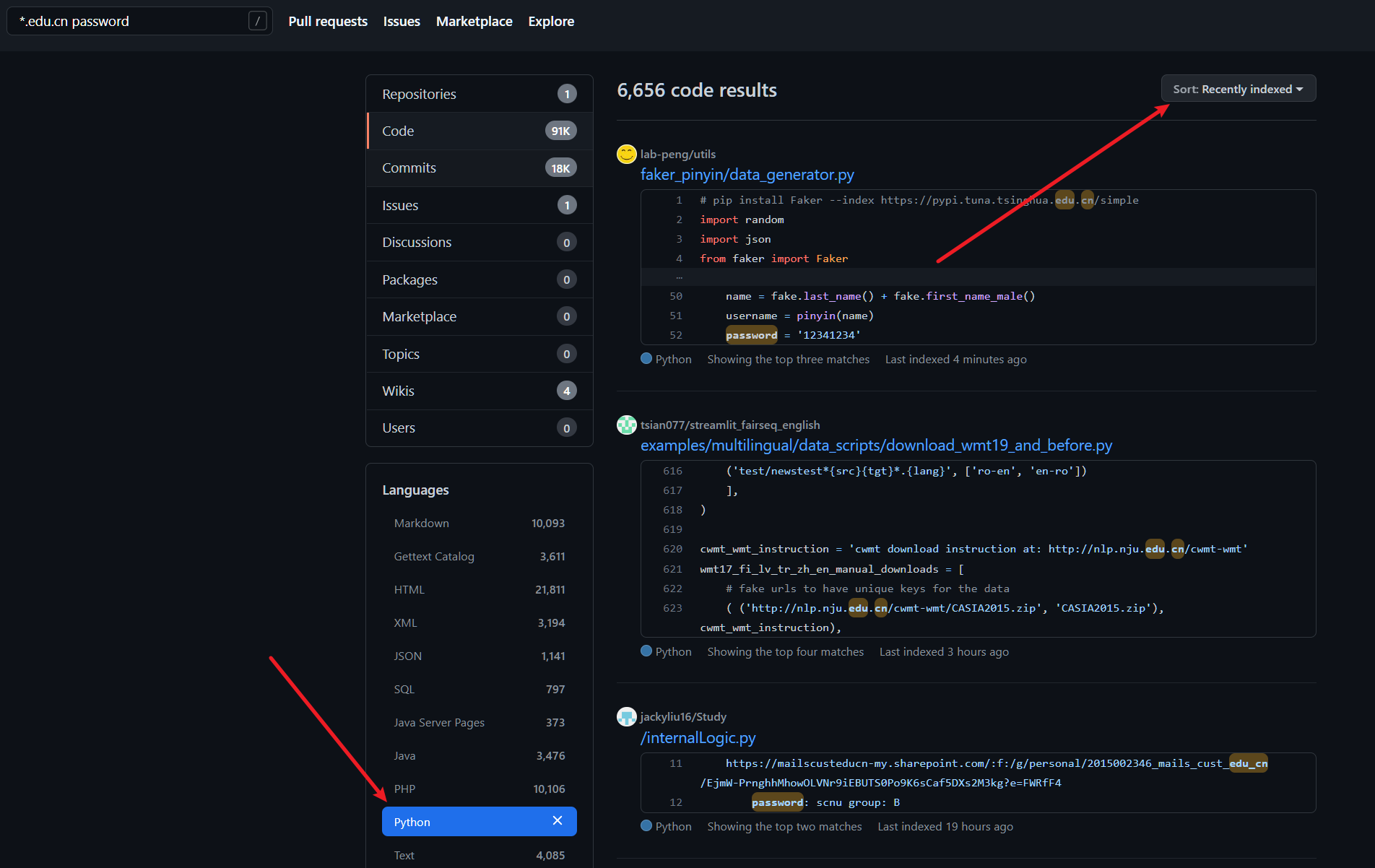The height and width of the screenshot is (868, 1375).
Task: Remove the Python language filter X
Action: 557,821
